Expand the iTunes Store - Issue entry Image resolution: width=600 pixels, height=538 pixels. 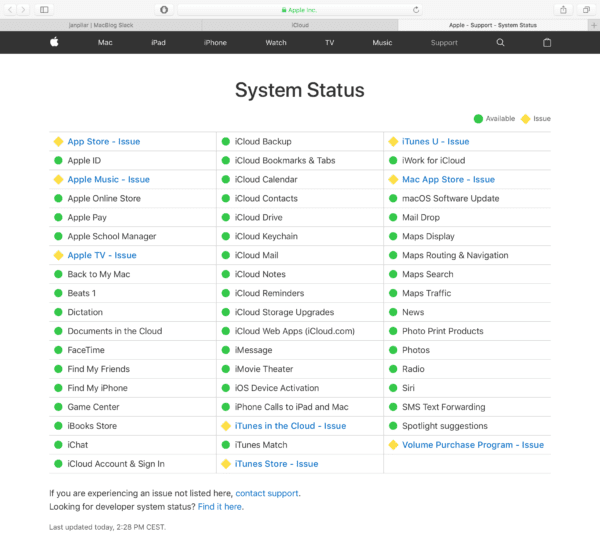point(276,464)
